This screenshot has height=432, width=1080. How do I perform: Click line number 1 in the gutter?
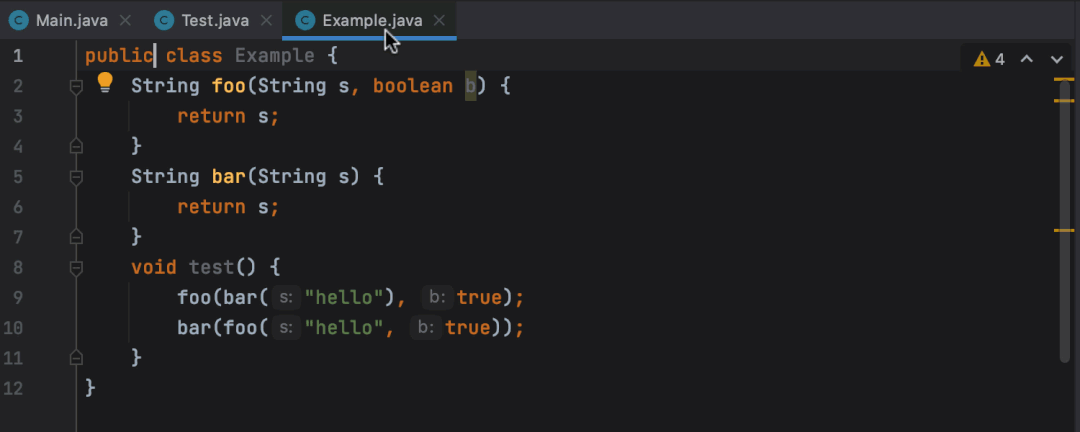[x=18, y=56]
